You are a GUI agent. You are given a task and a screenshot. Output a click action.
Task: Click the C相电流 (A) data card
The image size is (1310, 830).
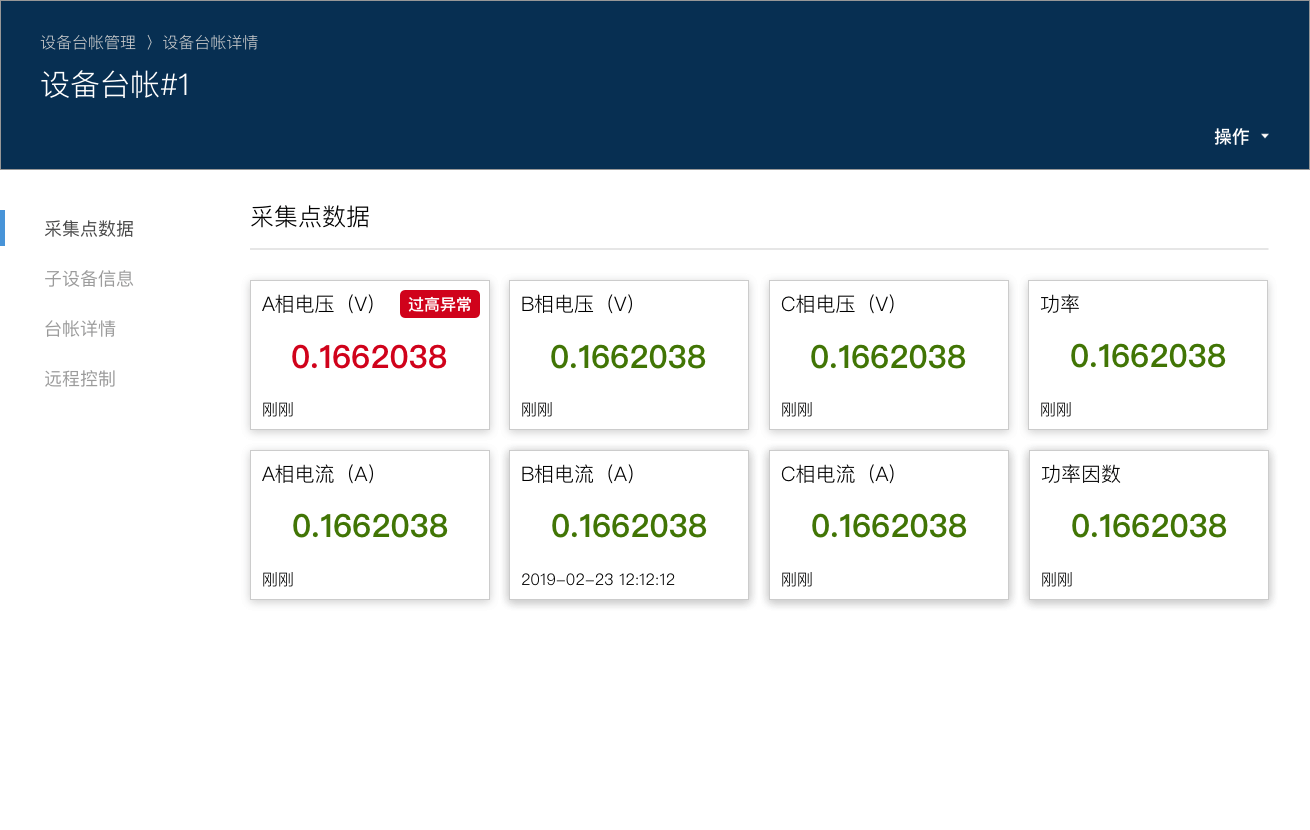pos(888,525)
